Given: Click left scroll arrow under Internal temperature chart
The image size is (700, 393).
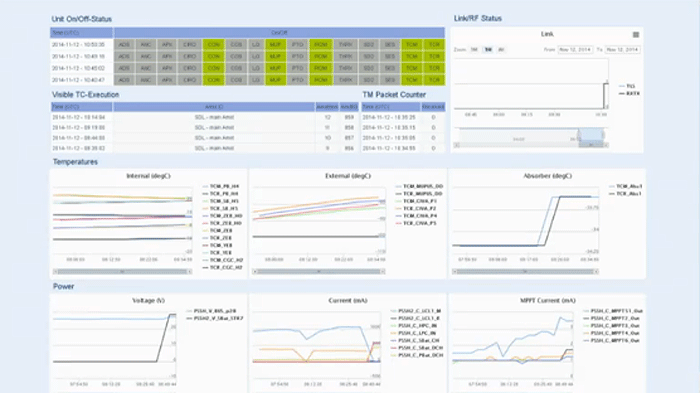Looking at the screenshot, I should [55, 272].
